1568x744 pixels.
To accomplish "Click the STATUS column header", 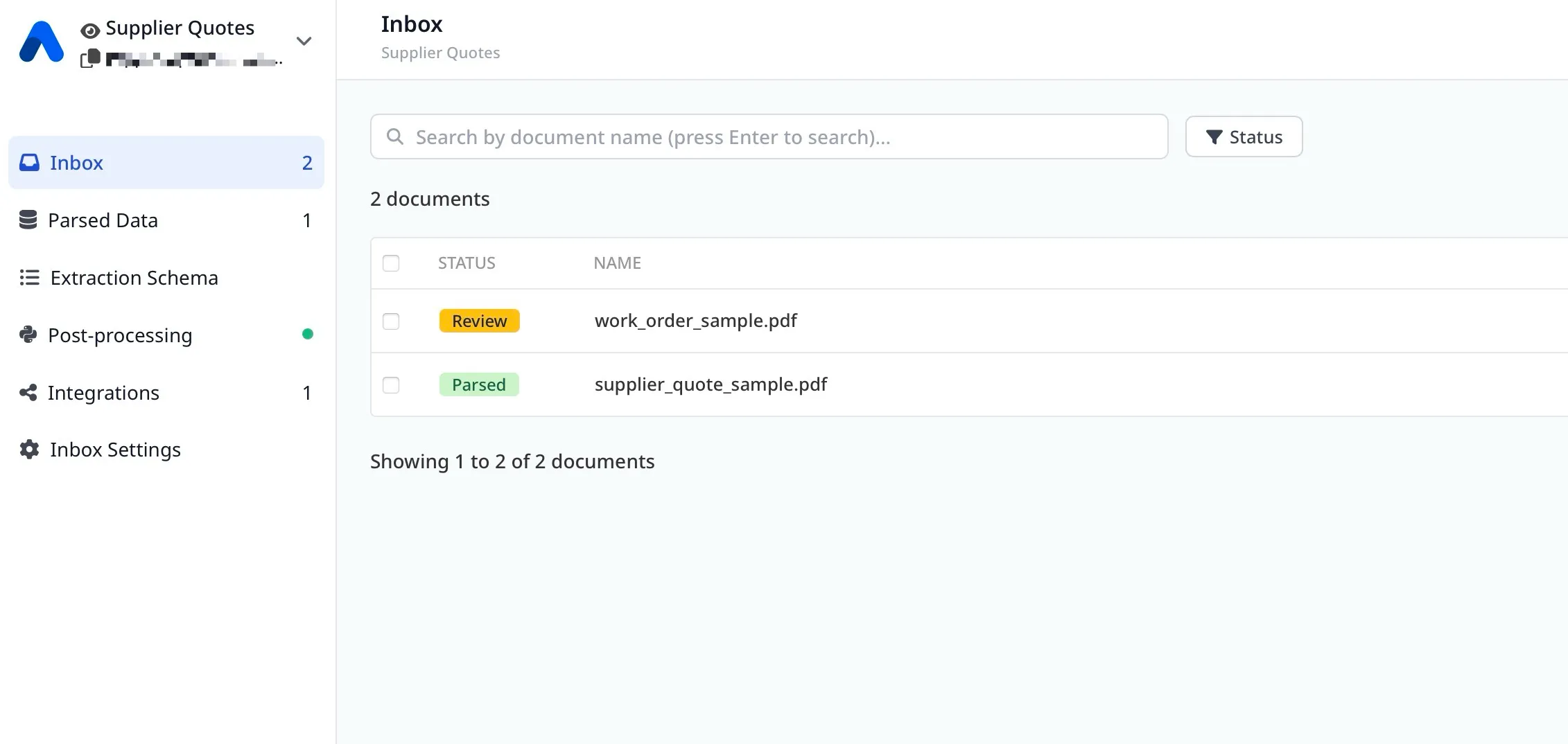I will pos(467,263).
